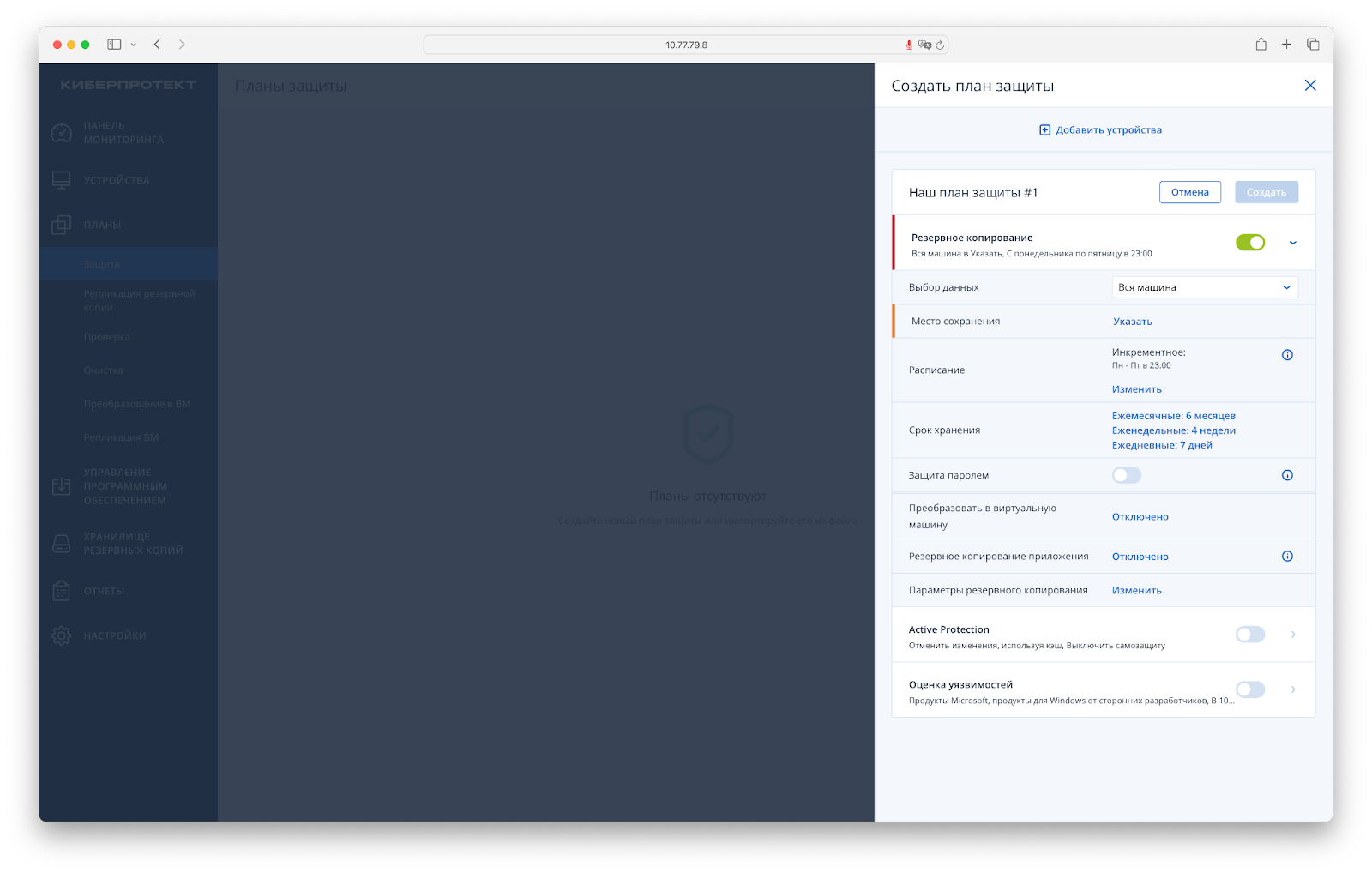The height and width of the screenshot is (873, 1372).
Task: Click info icon for Резервное копирование приложения
Action: [1287, 557]
